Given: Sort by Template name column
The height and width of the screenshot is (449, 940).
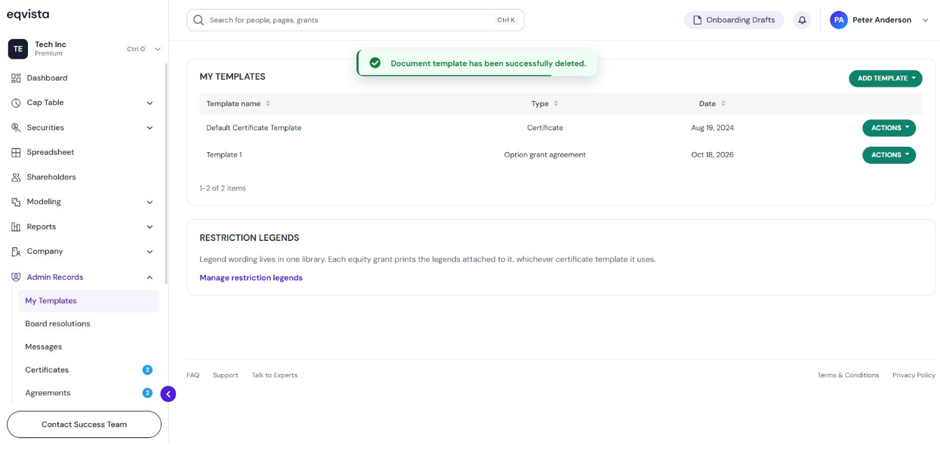Looking at the screenshot, I should pyautogui.click(x=268, y=104).
